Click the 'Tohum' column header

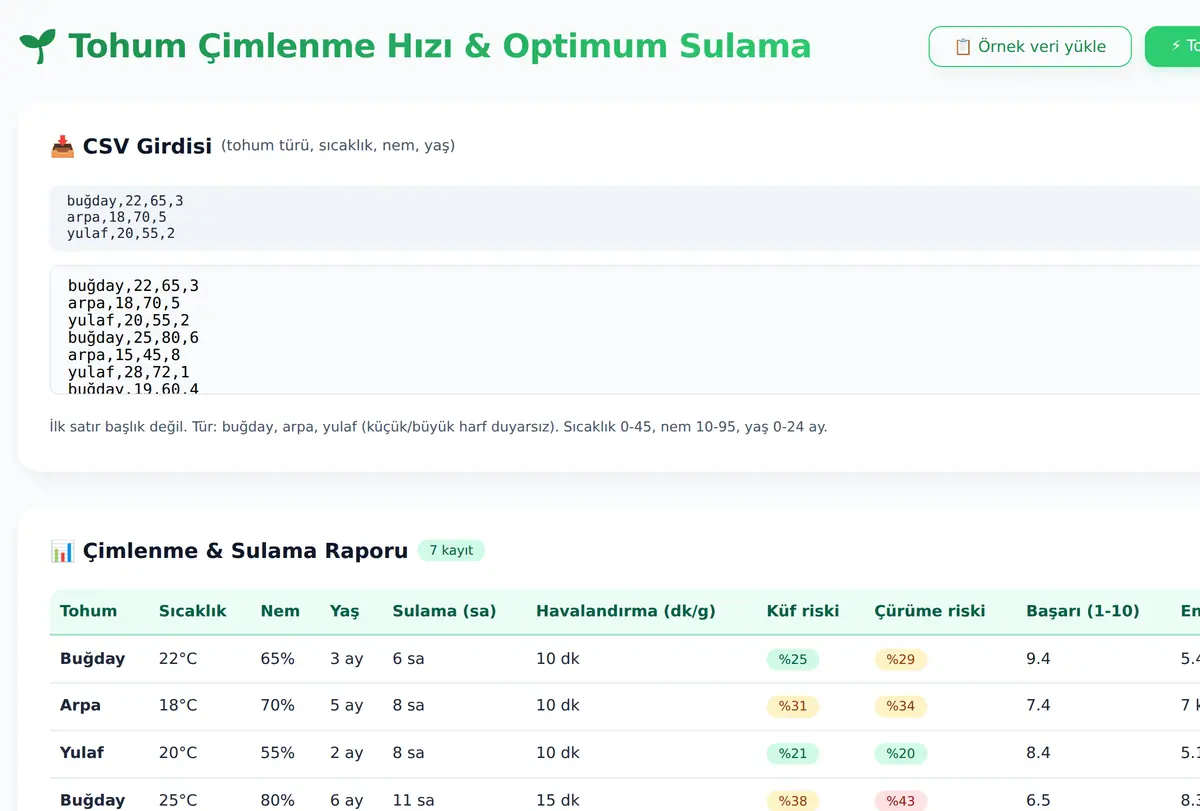[x=88, y=611]
